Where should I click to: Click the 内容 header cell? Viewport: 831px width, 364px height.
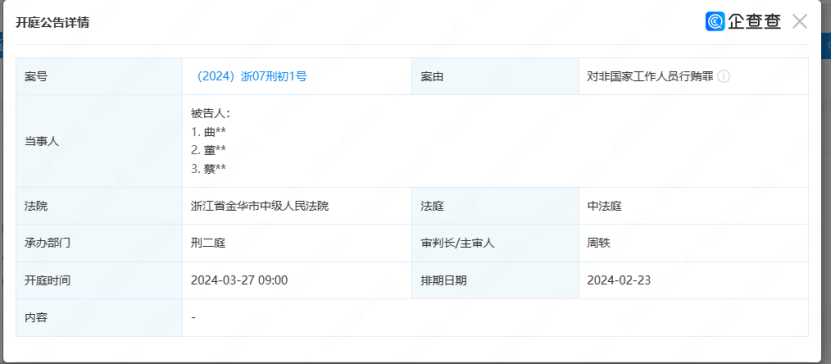point(99,317)
